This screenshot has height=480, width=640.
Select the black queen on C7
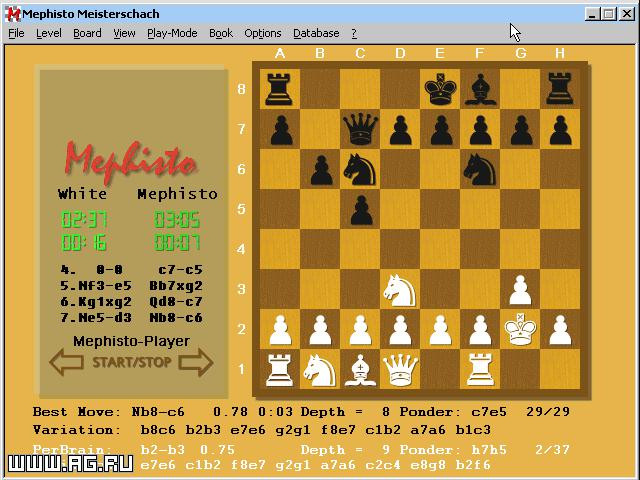point(360,129)
